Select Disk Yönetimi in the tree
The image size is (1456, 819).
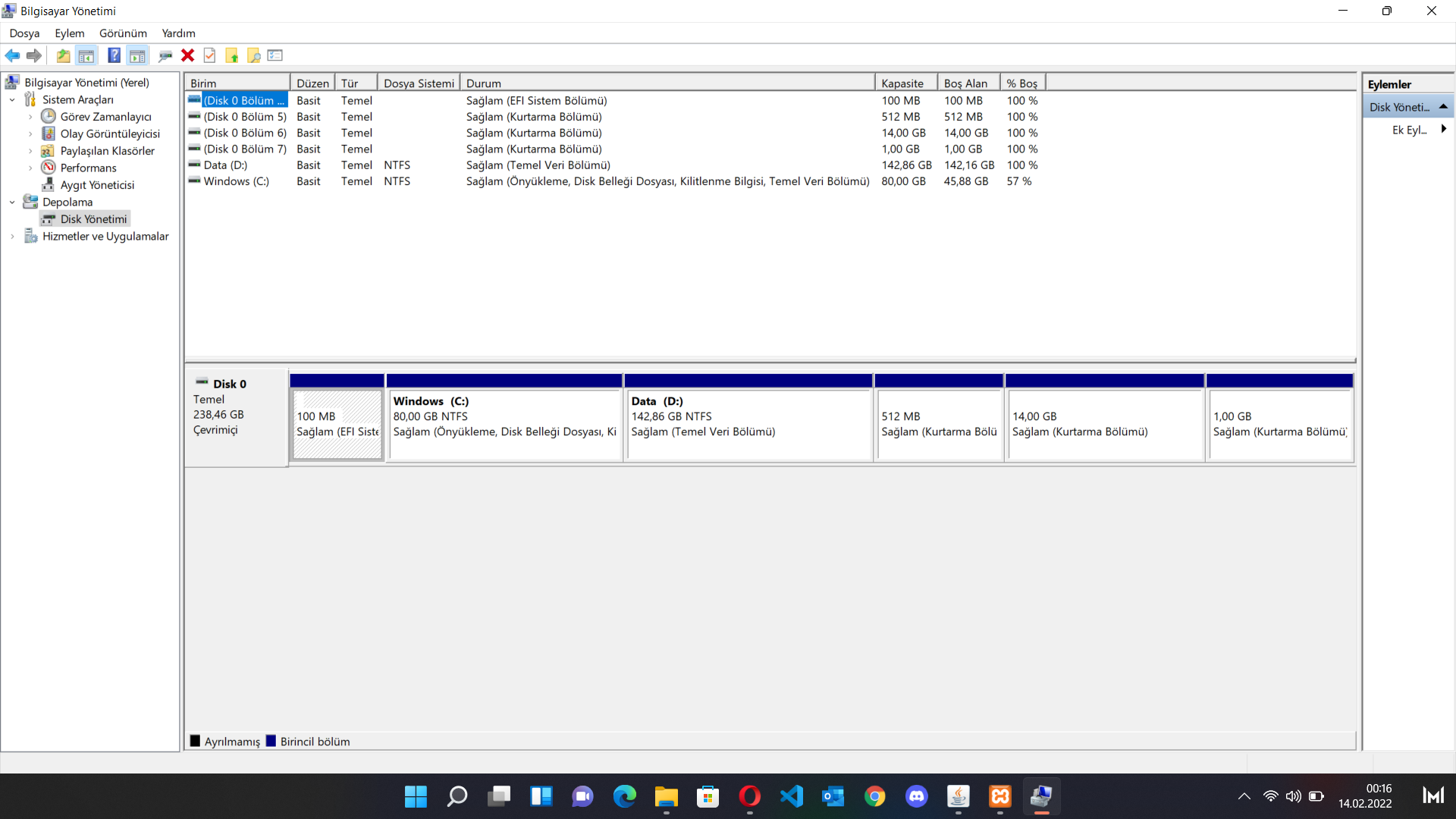(x=93, y=219)
